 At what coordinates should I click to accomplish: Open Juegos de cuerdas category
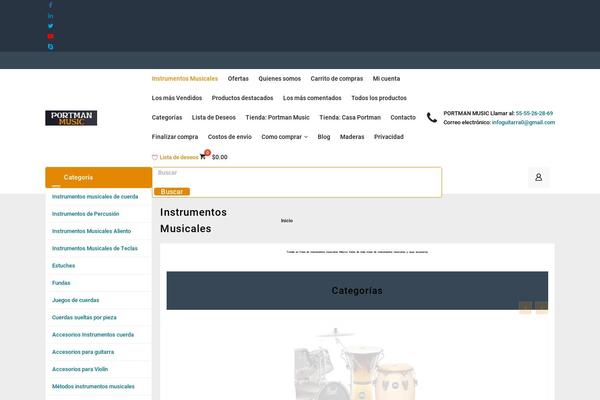click(75, 300)
